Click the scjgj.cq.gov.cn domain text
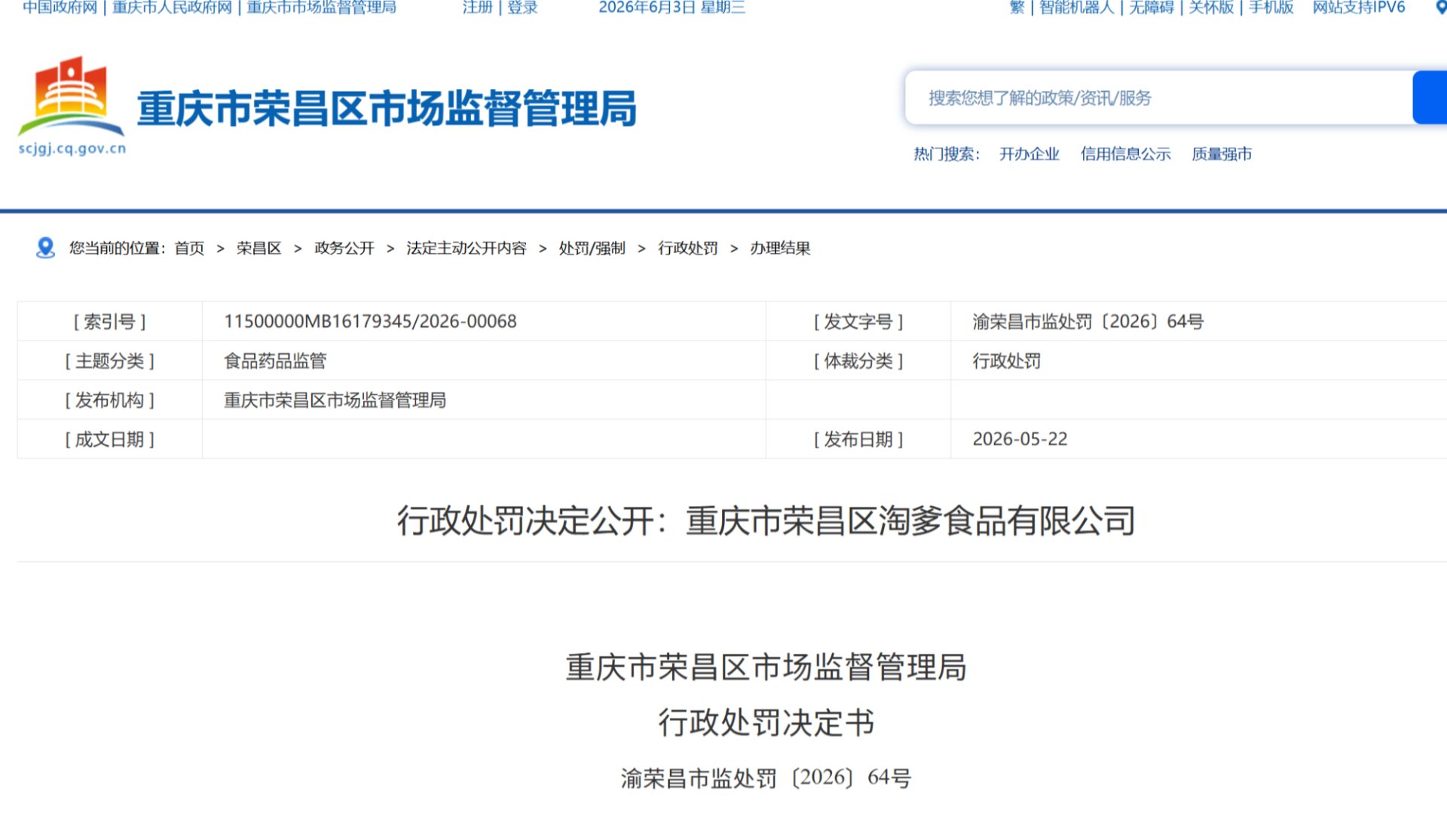This screenshot has height=840, width=1447. [72, 148]
